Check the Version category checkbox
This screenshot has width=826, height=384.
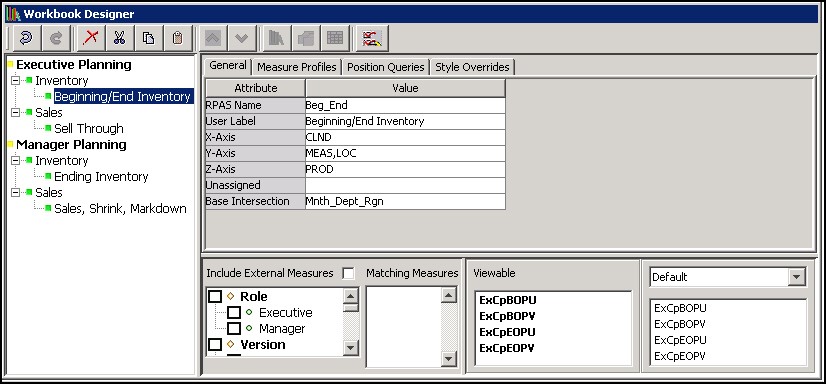click(x=215, y=344)
